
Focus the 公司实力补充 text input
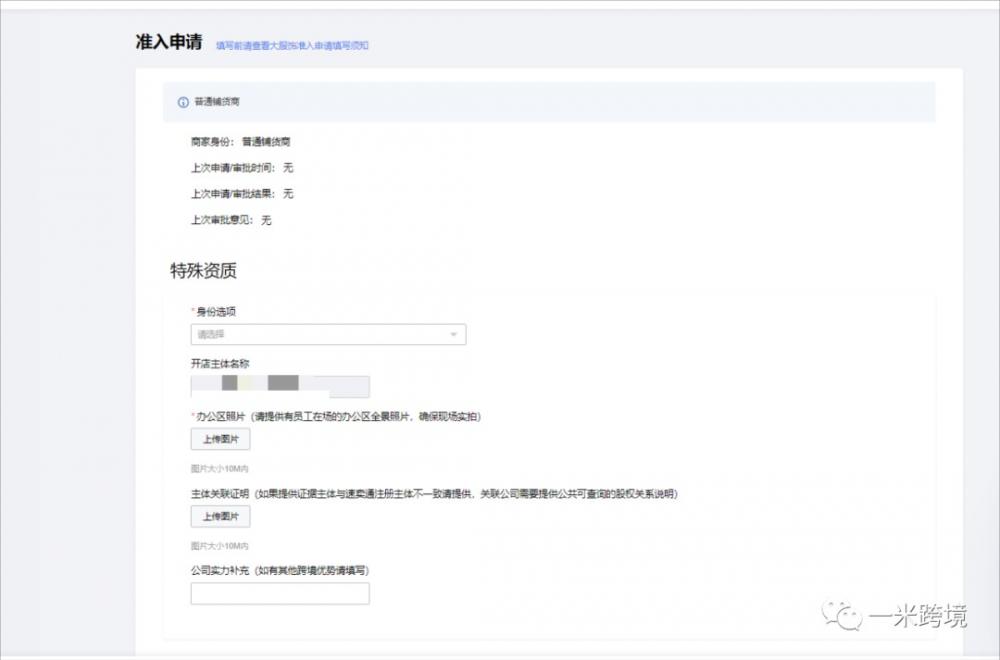(280, 594)
